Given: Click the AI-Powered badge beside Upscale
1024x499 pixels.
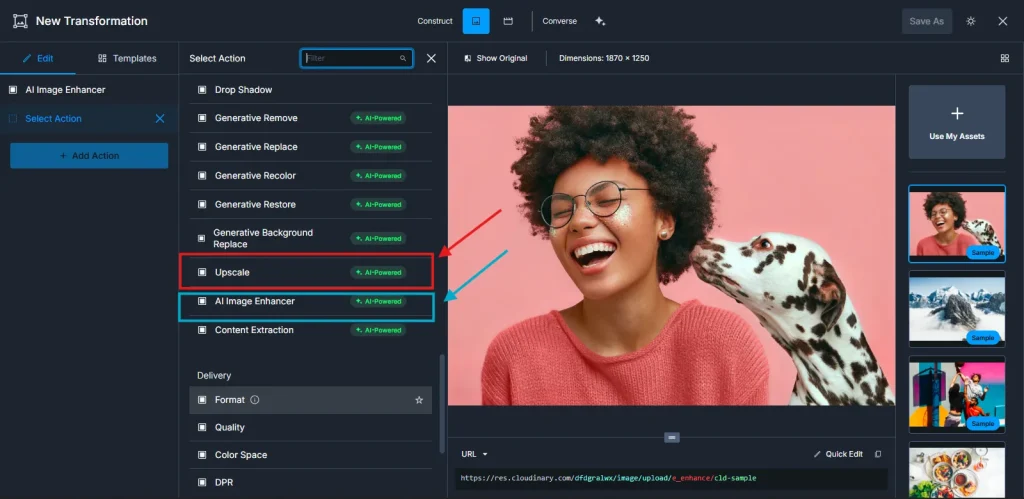Looking at the screenshot, I should pyautogui.click(x=378, y=272).
